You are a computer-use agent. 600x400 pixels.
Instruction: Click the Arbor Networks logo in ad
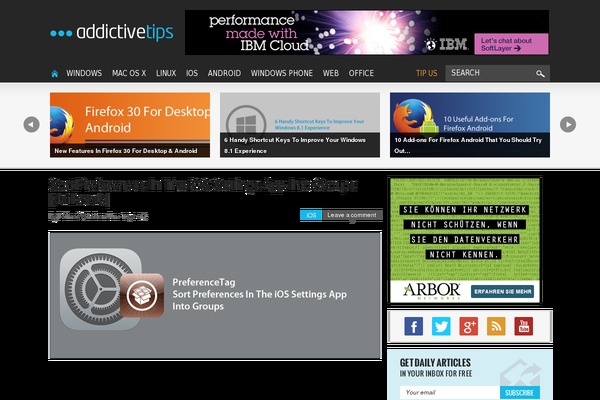point(432,291)
